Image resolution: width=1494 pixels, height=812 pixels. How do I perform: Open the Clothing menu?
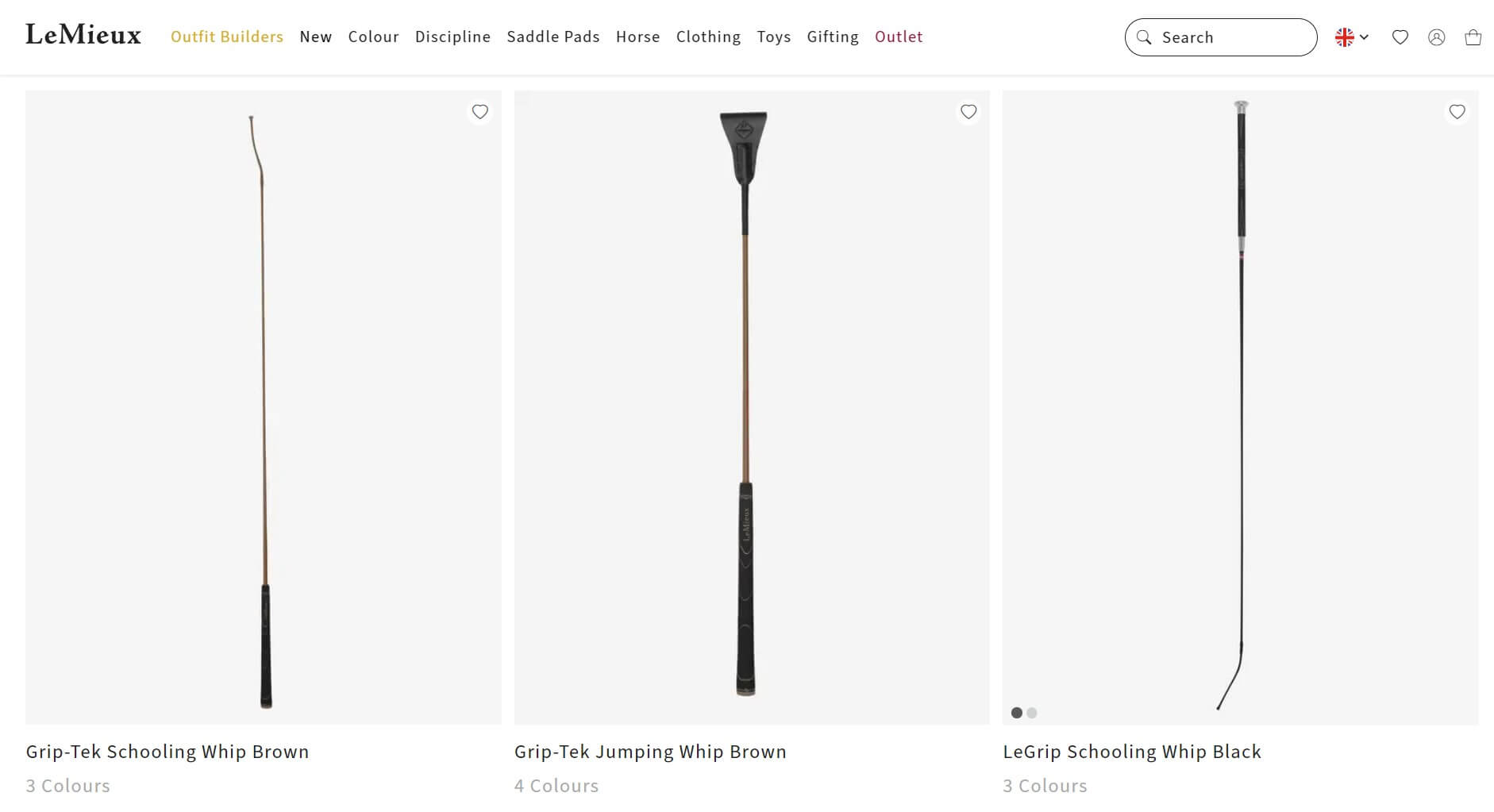click(708, 37)
